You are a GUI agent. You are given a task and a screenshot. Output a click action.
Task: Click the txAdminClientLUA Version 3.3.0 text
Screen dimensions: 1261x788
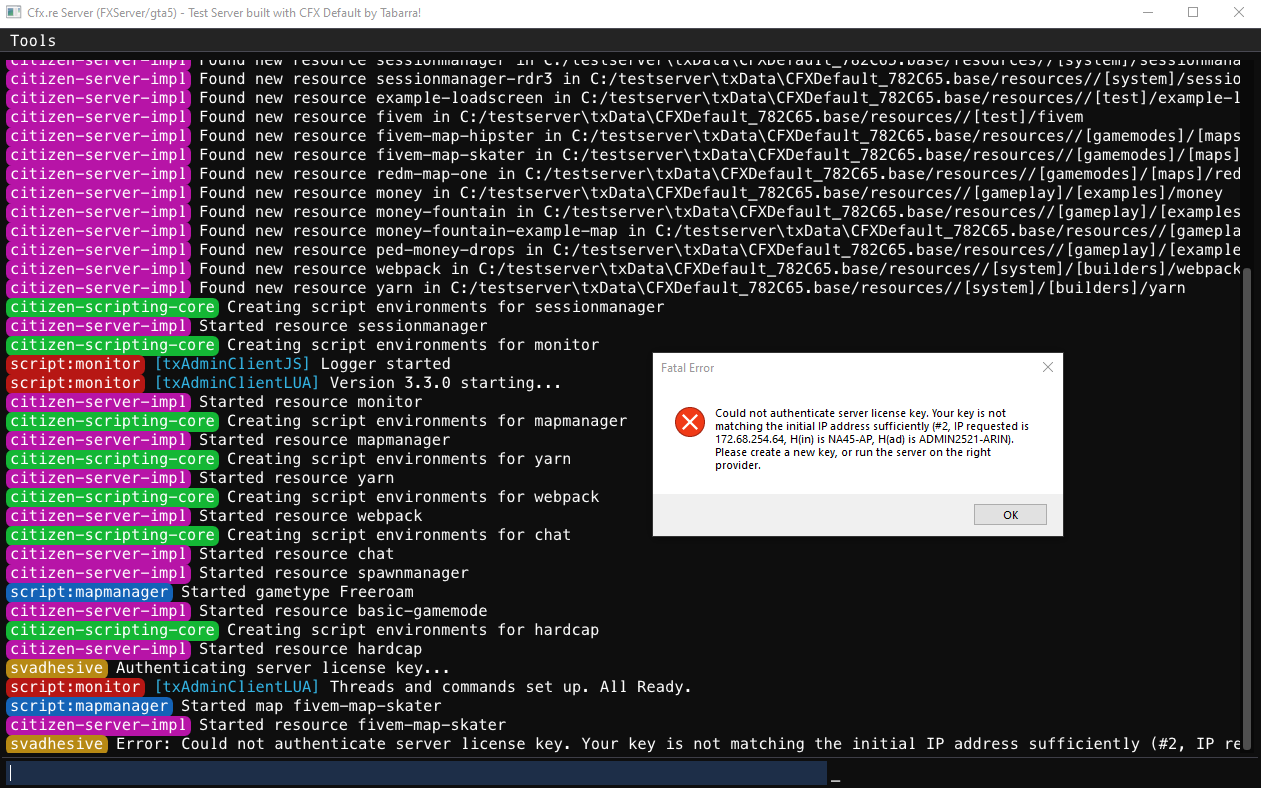point(357,383)
